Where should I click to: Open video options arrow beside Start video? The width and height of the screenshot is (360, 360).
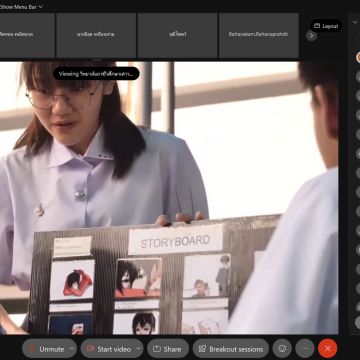click(x=139, y=349)
